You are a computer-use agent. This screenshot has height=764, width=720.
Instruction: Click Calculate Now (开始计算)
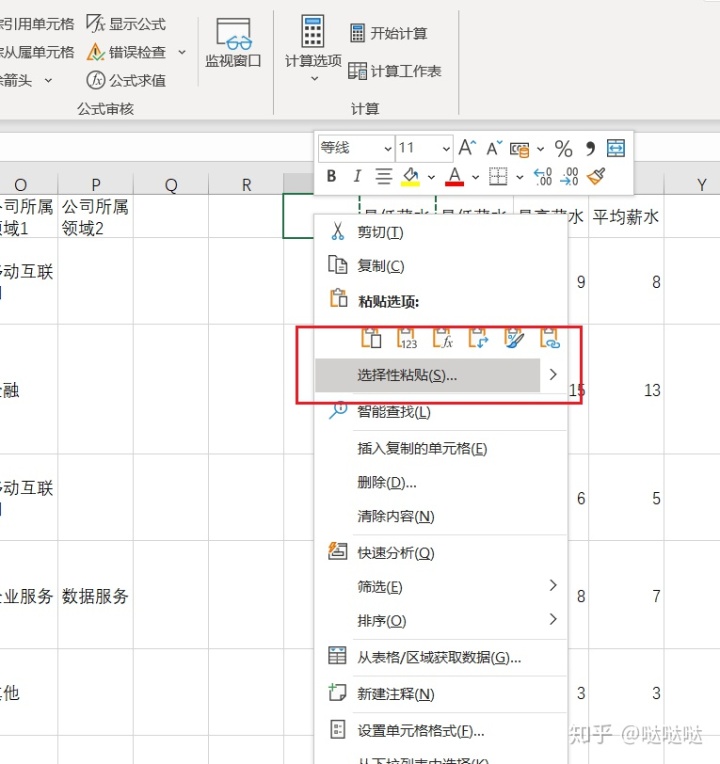coord(389,33)
